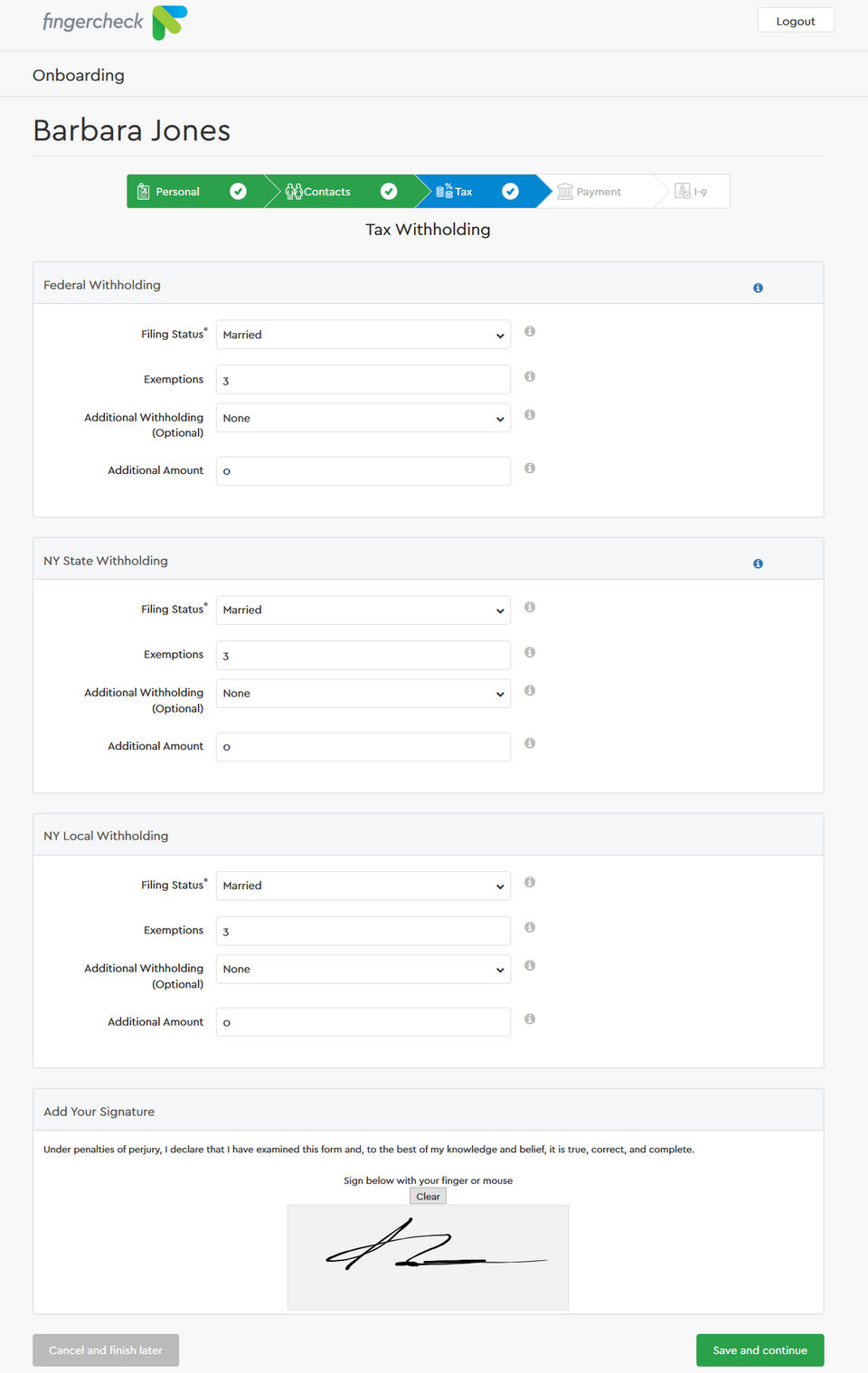
Task: Click info icon beside NY Local Filing Status
Action: pyautogui.click(x=530, y=882)
